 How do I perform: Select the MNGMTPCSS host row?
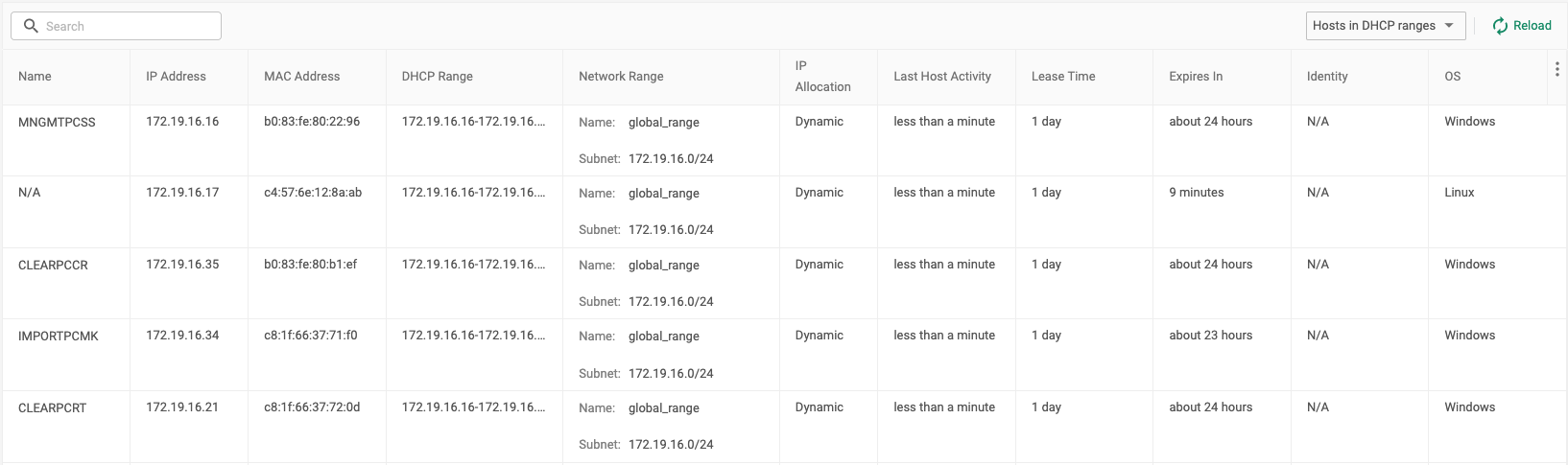click(x=784, y=140)
